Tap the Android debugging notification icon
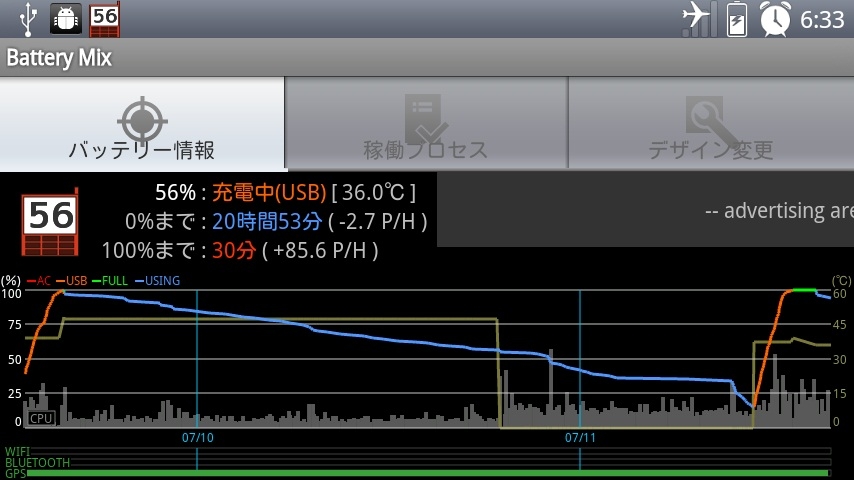854x480 pixels. point(66,19)
